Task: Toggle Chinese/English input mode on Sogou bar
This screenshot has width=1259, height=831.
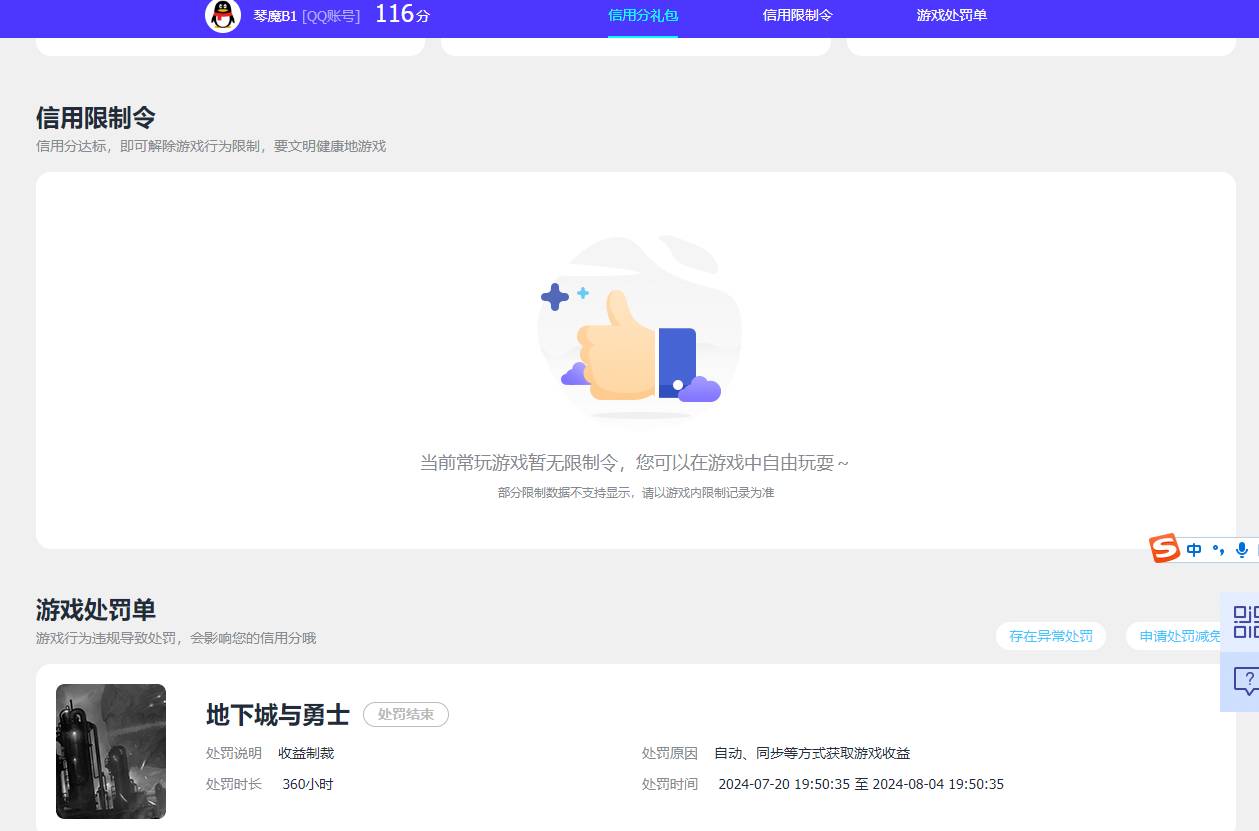Action: pyautogui.click(x=1193, y=549)
